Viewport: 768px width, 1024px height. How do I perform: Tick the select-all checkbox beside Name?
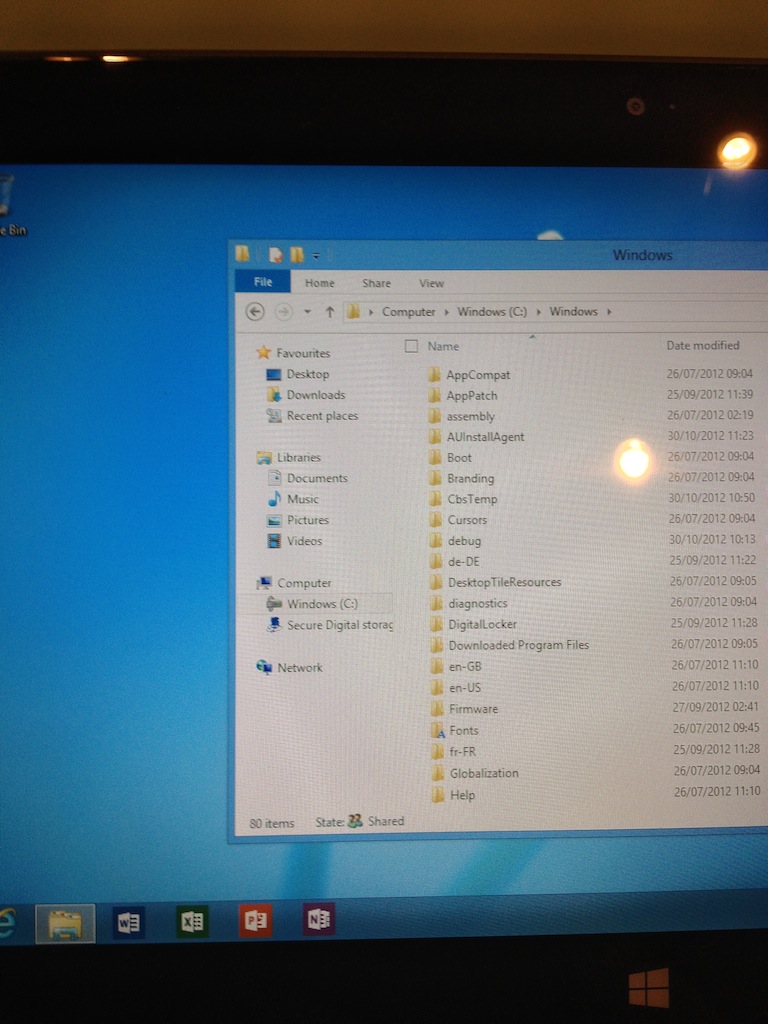point(411,346)
